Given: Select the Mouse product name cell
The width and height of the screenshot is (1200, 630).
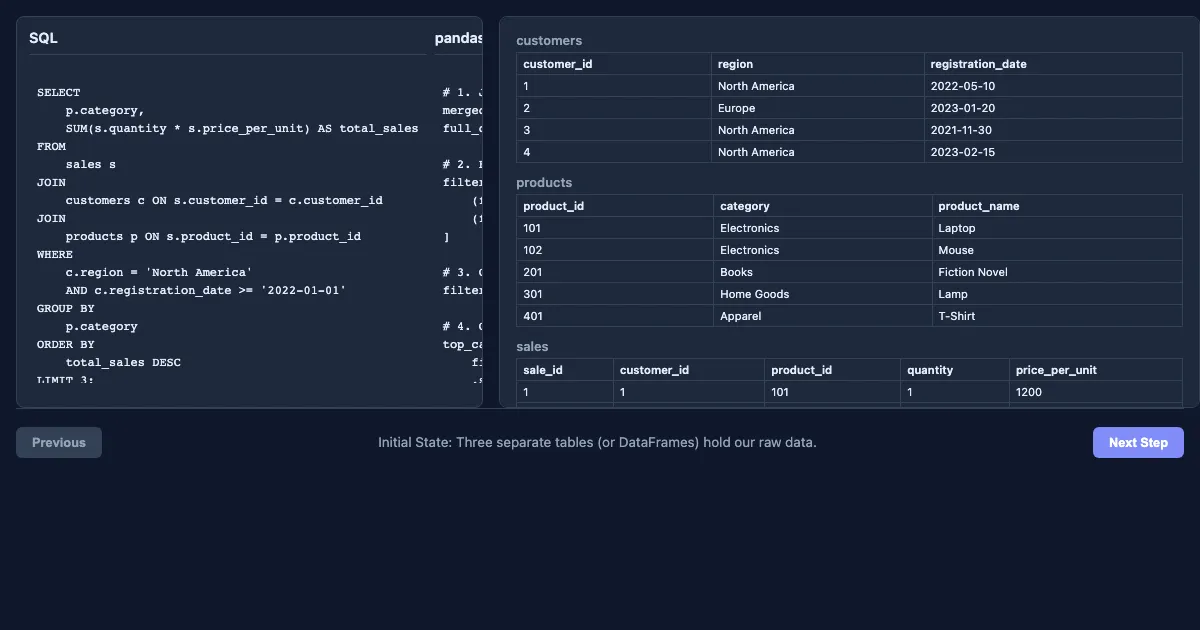Looking at the screenshot, I should pyautogui.click(x=1057, y=250).
